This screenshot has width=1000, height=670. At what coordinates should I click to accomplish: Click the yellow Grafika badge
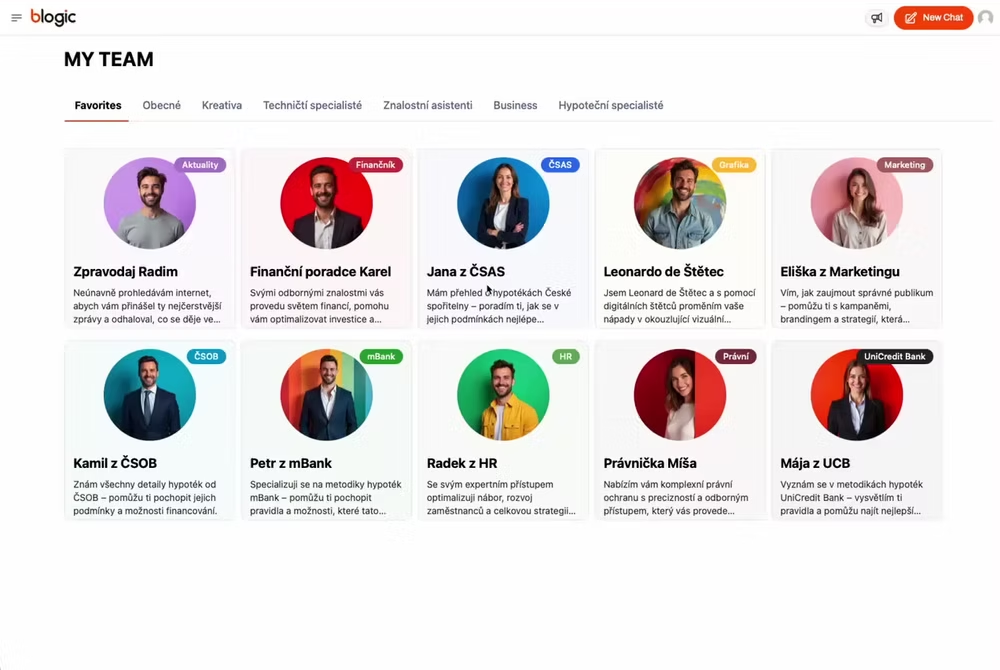734,165
